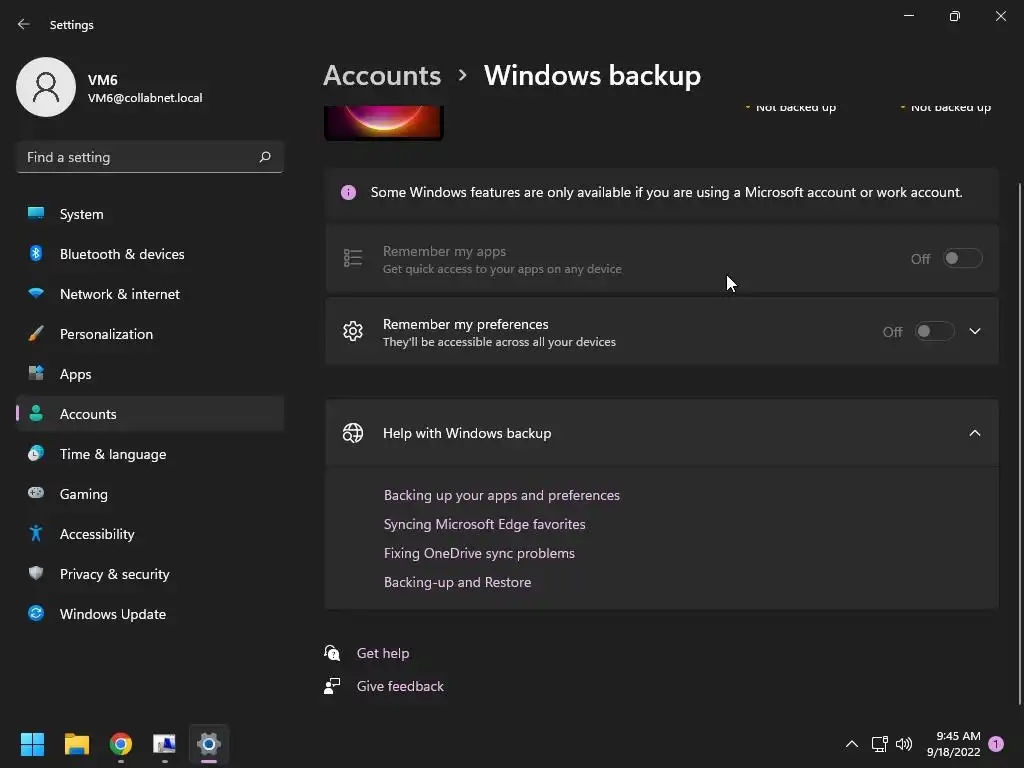Open the Privacy & security shield icon
The height and width of the screenshot is (768, 1024).
36,574
